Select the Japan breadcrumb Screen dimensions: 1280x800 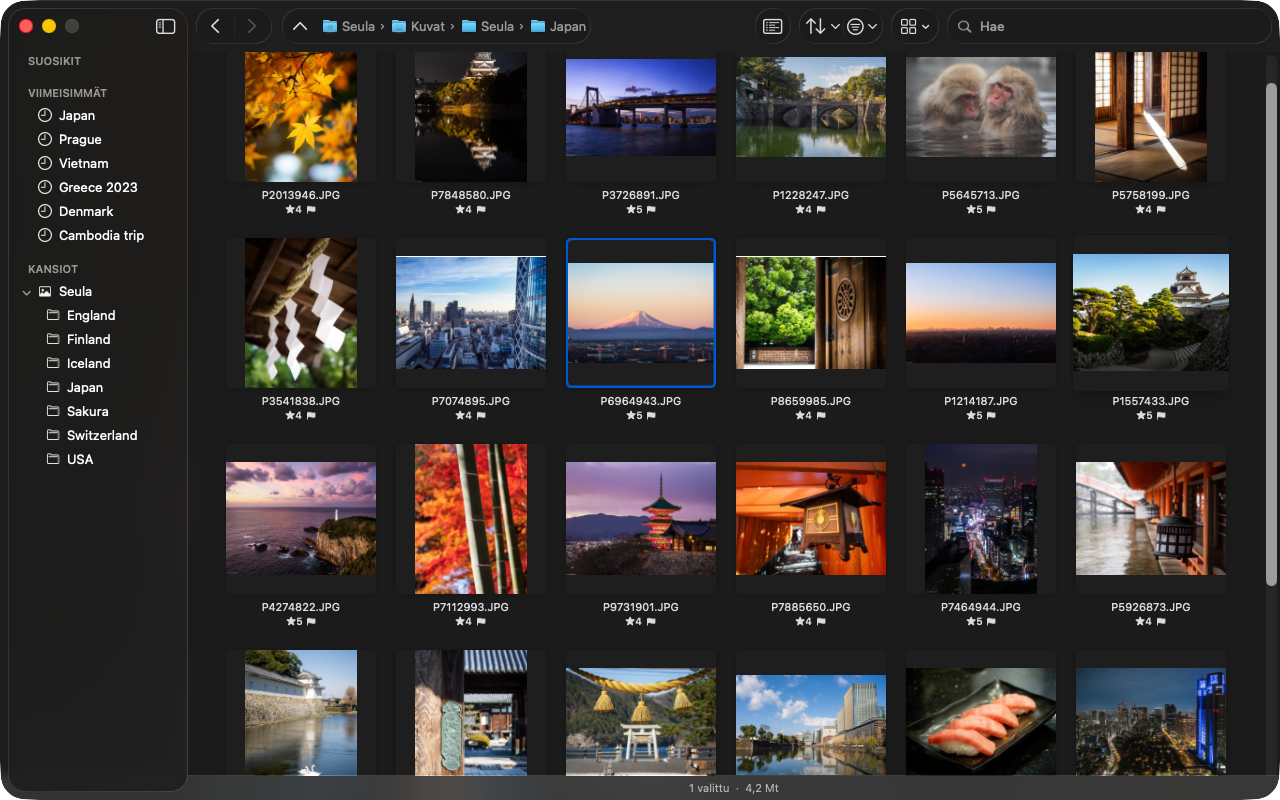coord(558,27)
